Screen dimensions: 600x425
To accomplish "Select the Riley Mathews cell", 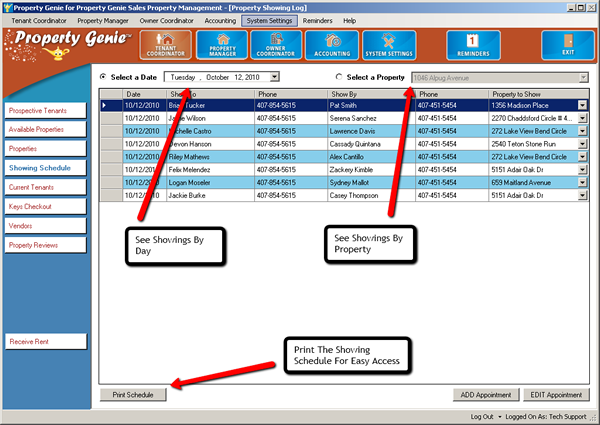I will point(210,157).
